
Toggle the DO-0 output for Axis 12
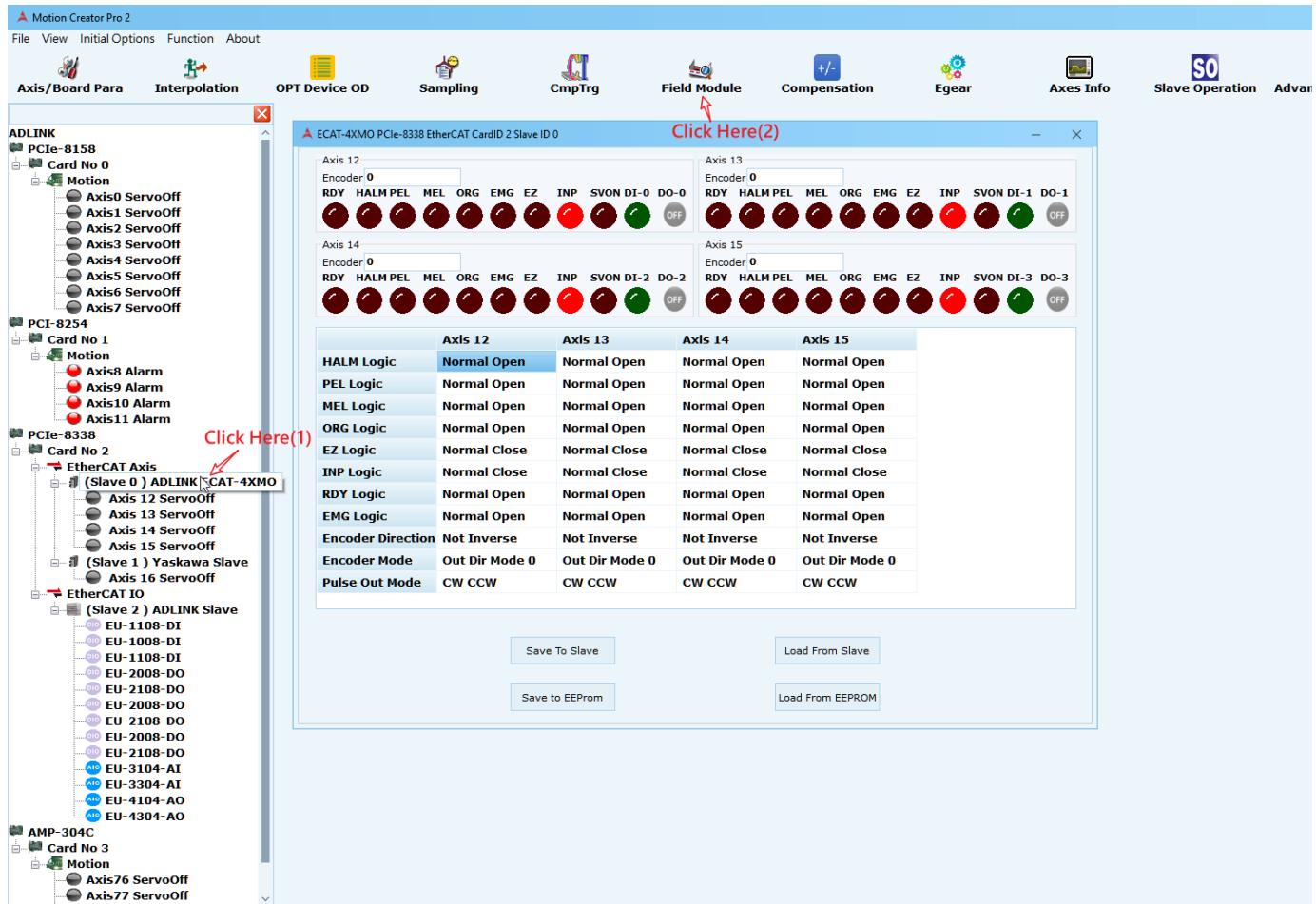pos(673,215)
